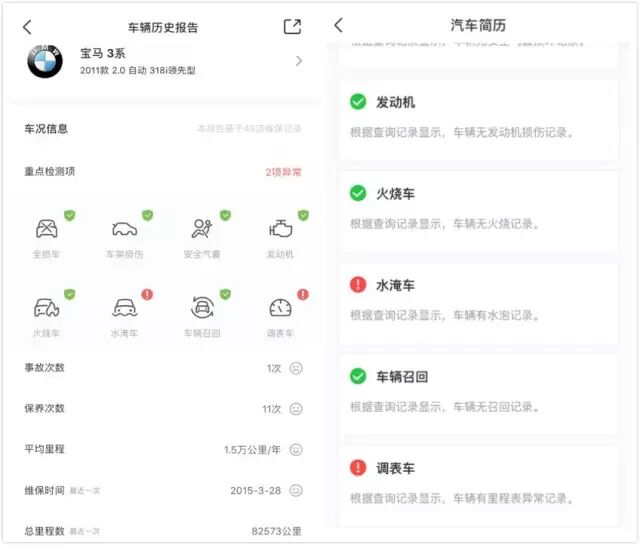Tap the green check beside 火烧车 card
Image resolution: width=640 pixels, height=545 pixels.
tap(358, 193)
